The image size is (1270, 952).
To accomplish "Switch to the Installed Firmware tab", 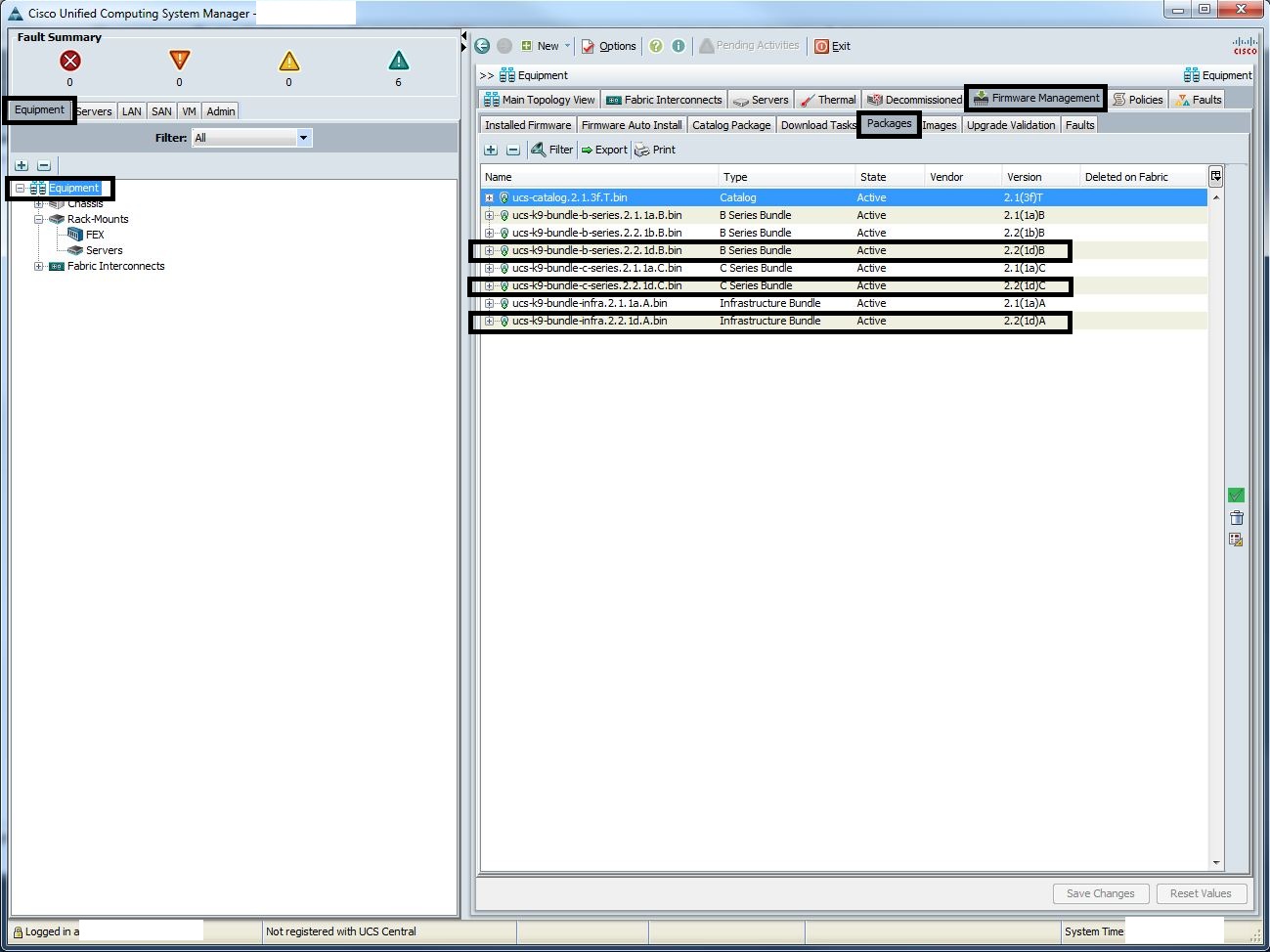I will [527, 125].
